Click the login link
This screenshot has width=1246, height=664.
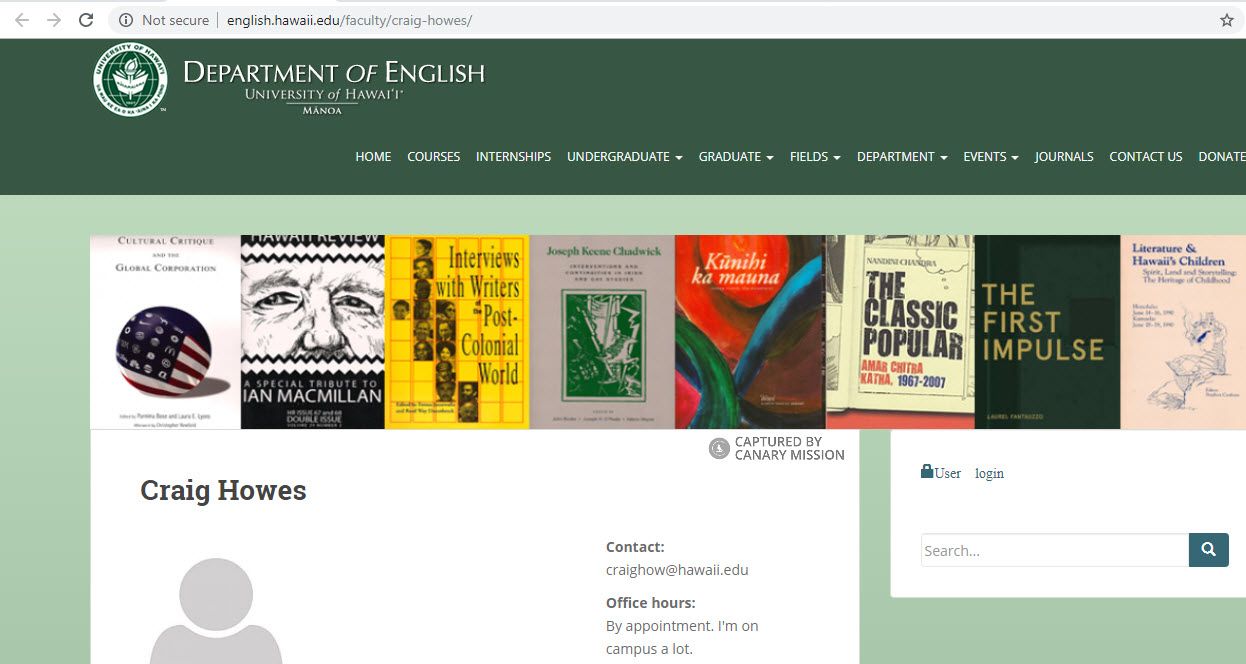coord(989,474)
